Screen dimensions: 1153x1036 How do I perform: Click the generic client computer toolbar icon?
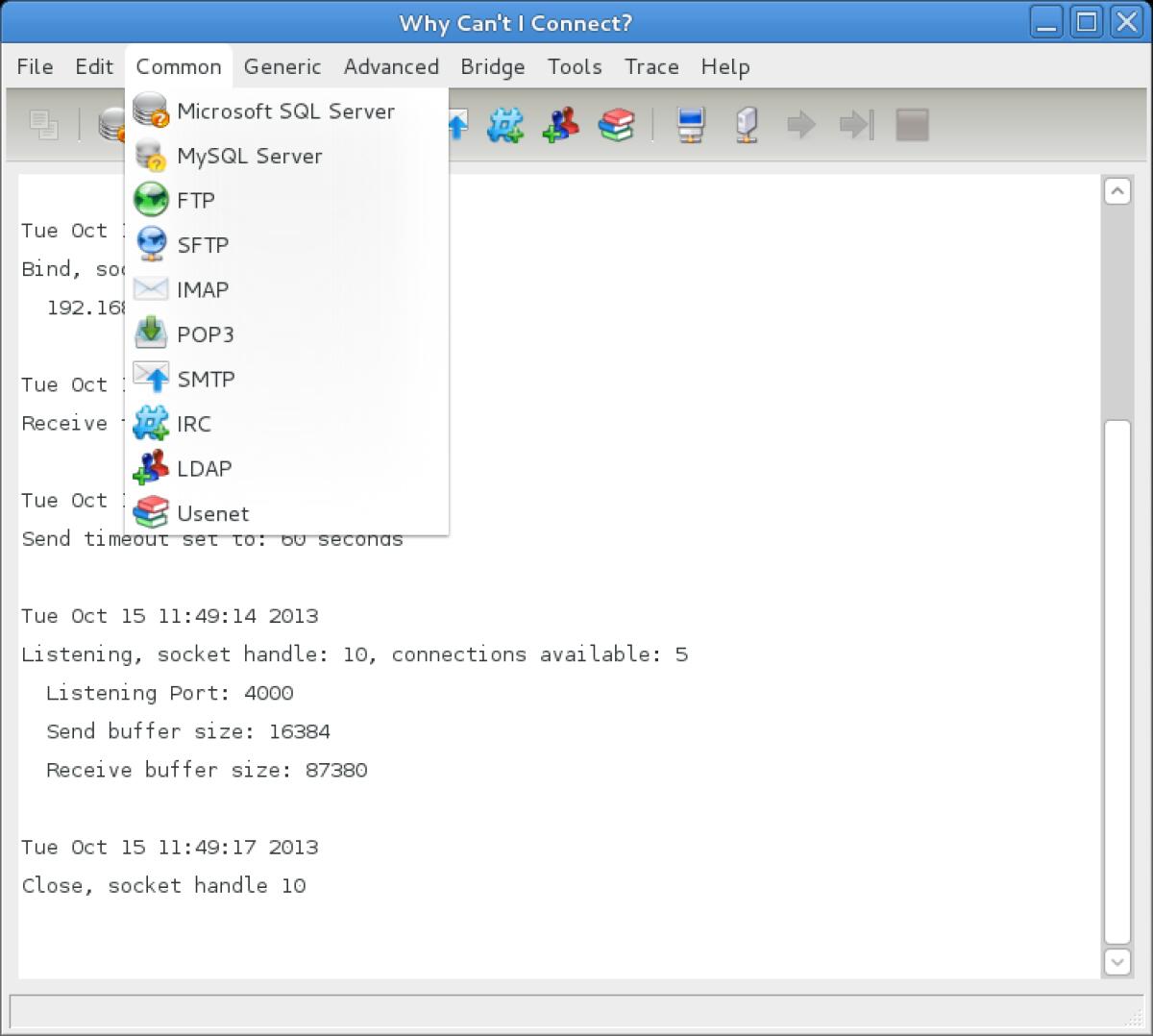coord(691,125)
